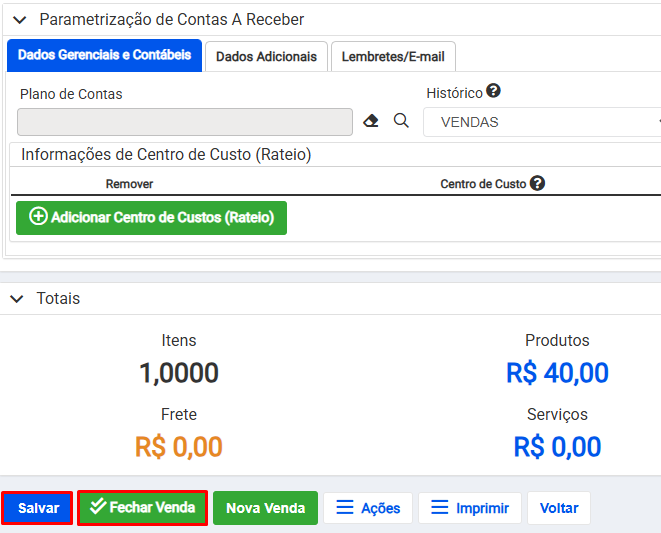Screen dimensions: 661x533
Task: Select the Dados Gerenciais e Contábeis tab
Action: click(104, 56)
